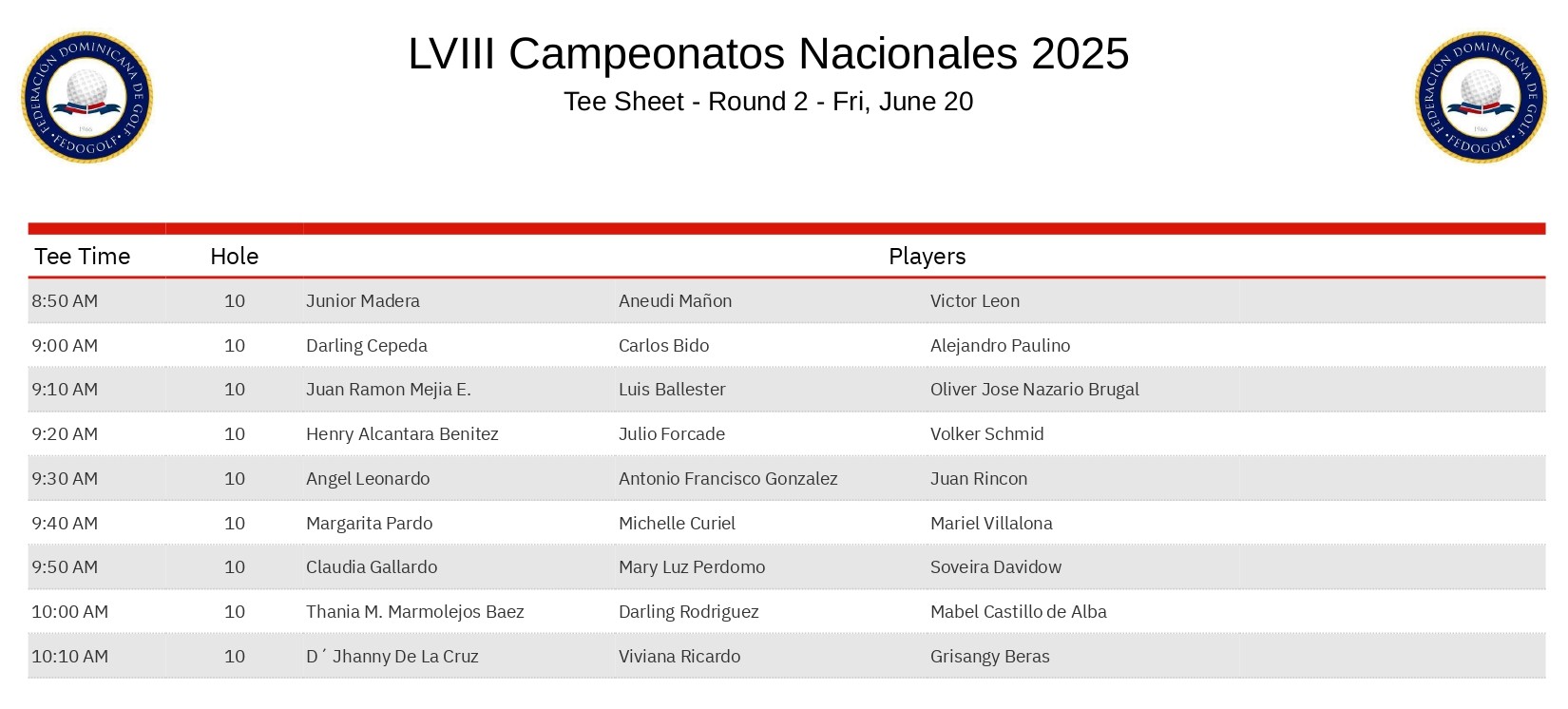Screen dimensions: 1568x709
Task: Click the 8:50 AM tee time
Action: point(65,301)
